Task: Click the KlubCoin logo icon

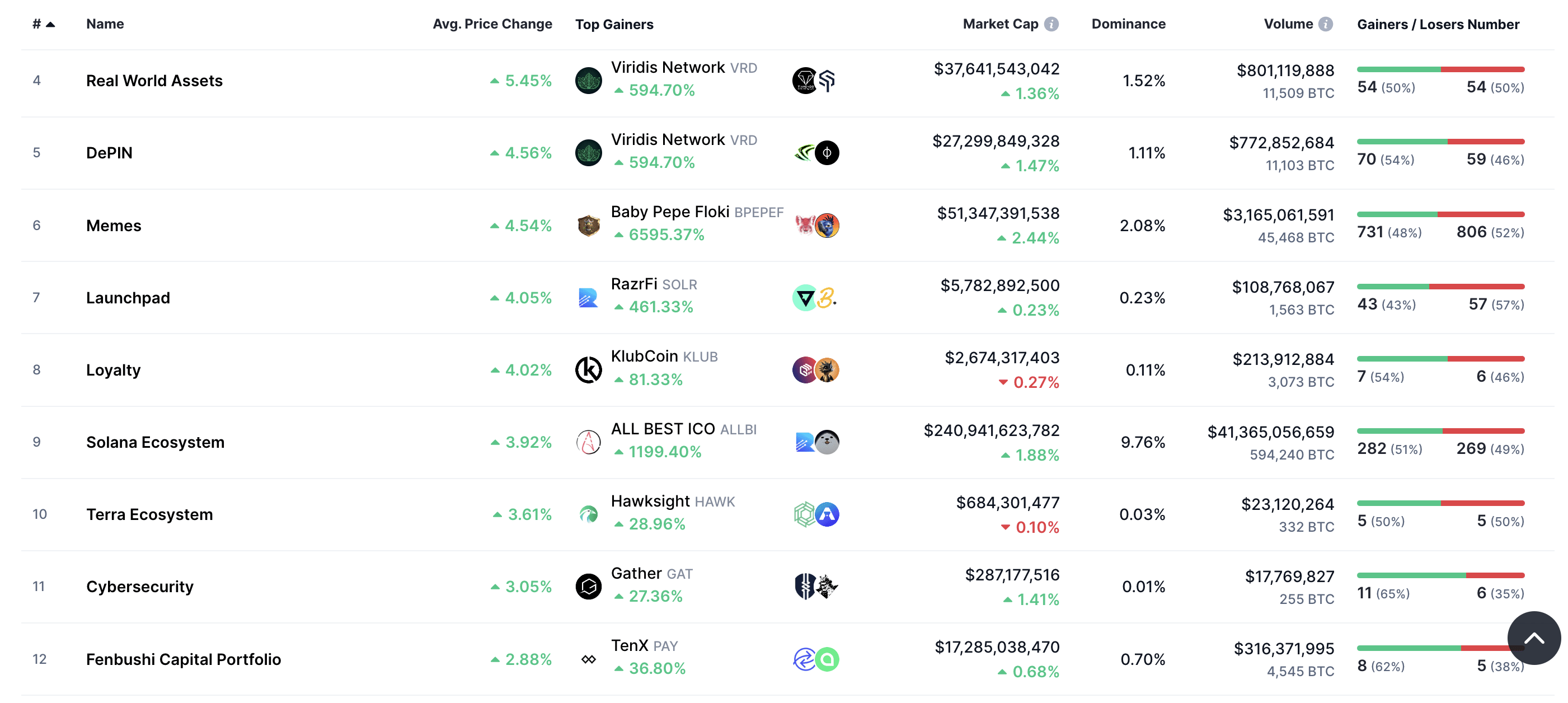Action: (588, 369)
